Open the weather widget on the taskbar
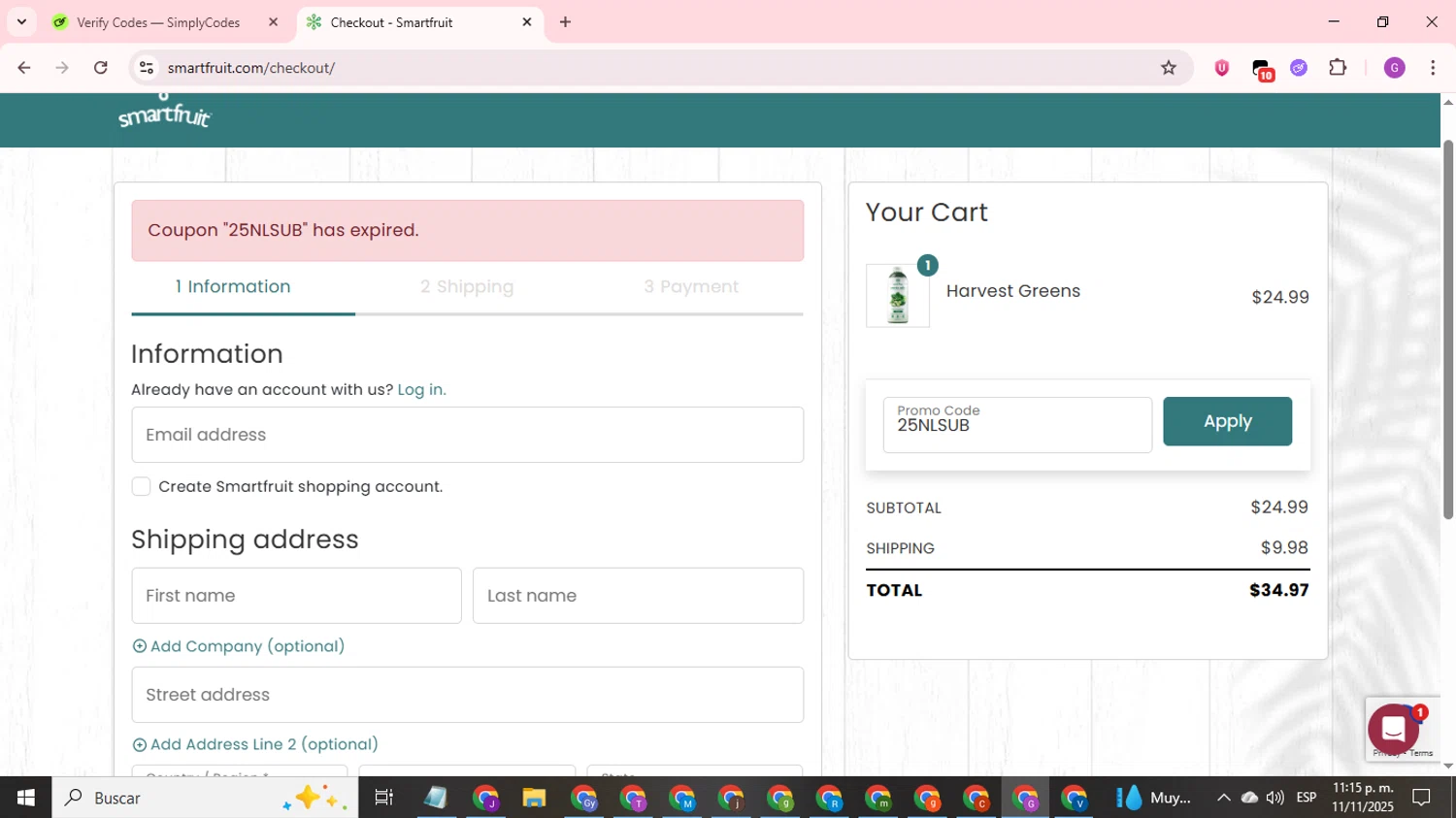Screen dimensions: 1456x818 coord(1153,798)
